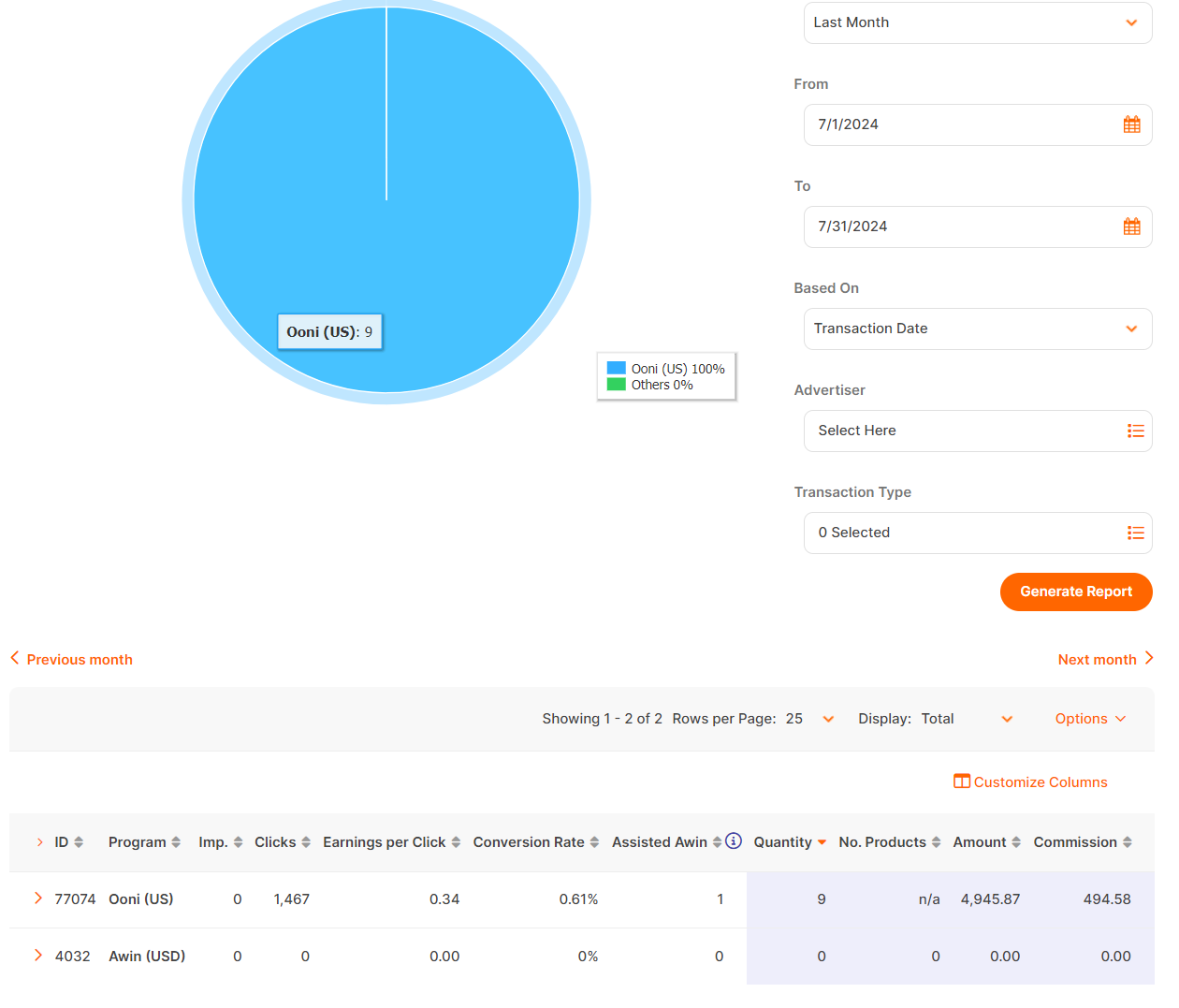Image resolution: width=1179 pixels, height=1008 pixels.
Task: Sort by Program column arrows
Action: click(176, 842)
